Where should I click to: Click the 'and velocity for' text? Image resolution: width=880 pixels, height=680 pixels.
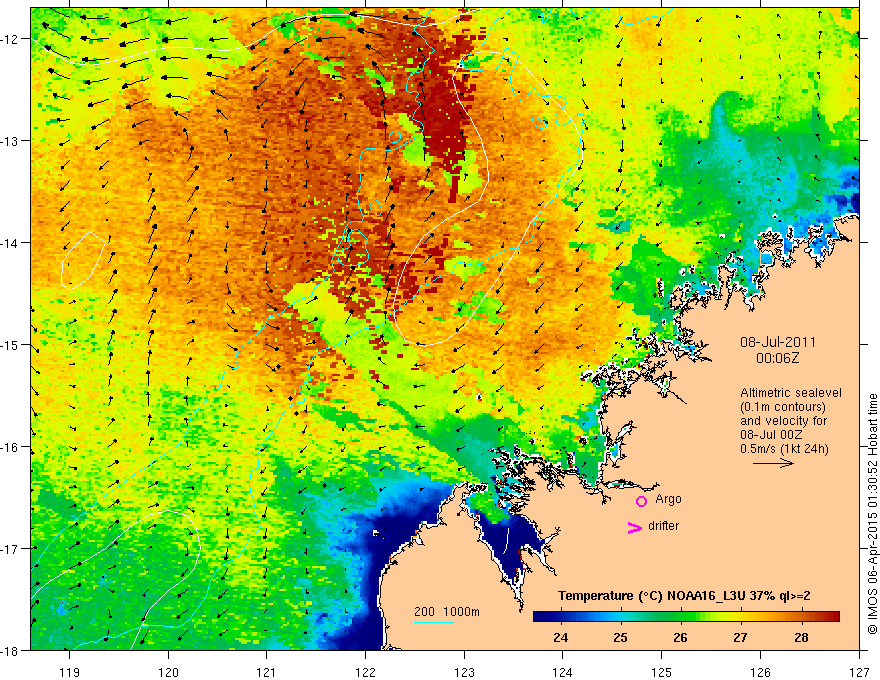783,421
